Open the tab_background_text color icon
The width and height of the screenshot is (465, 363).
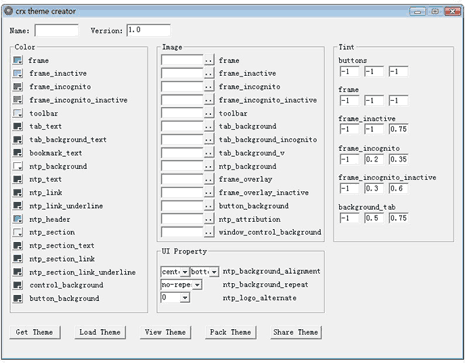point(18,140)
